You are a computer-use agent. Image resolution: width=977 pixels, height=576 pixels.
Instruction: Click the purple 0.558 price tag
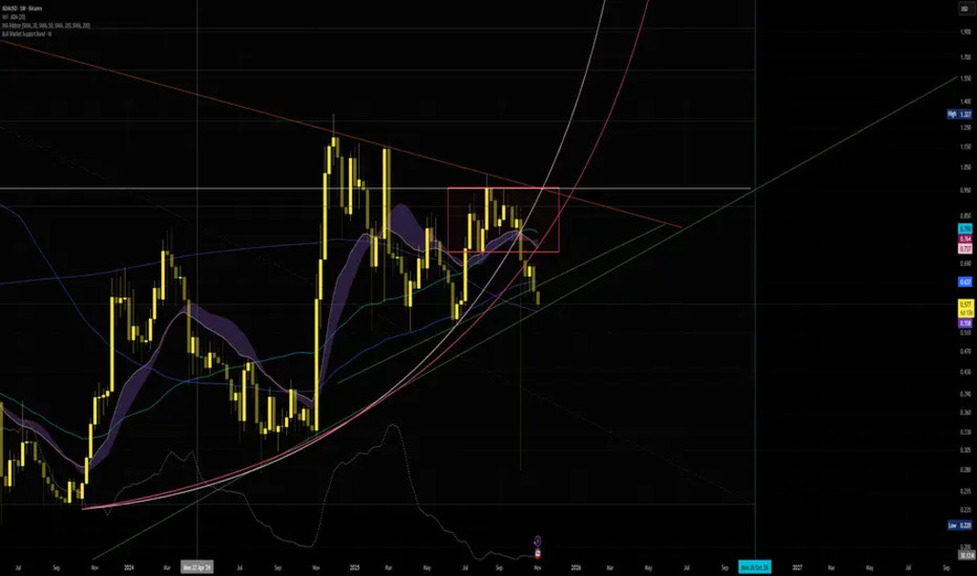[x=966, y=323]
